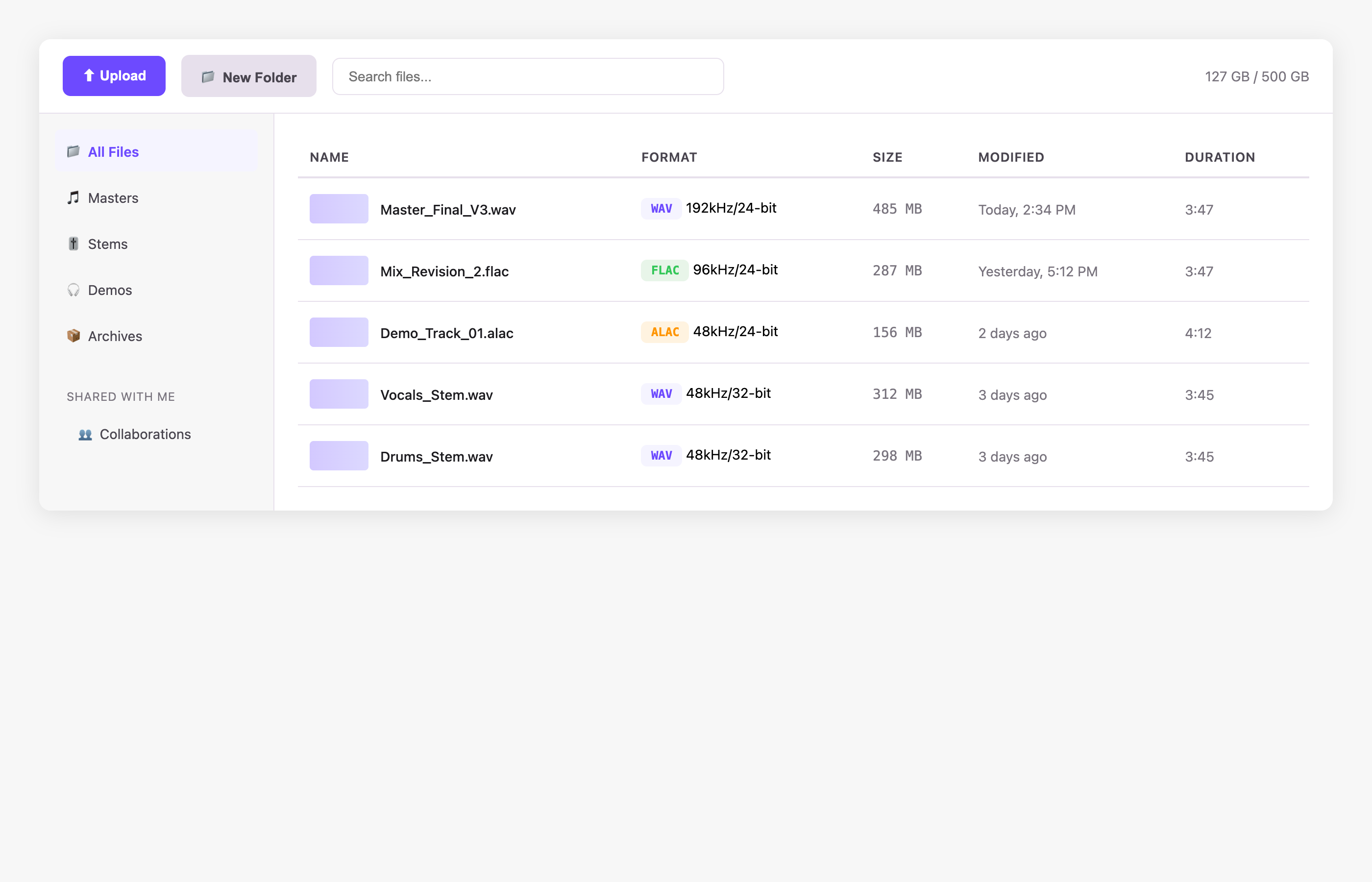1372x882 pixels.
Task: Sort files by the NAME column header
Action: (329, 157)
